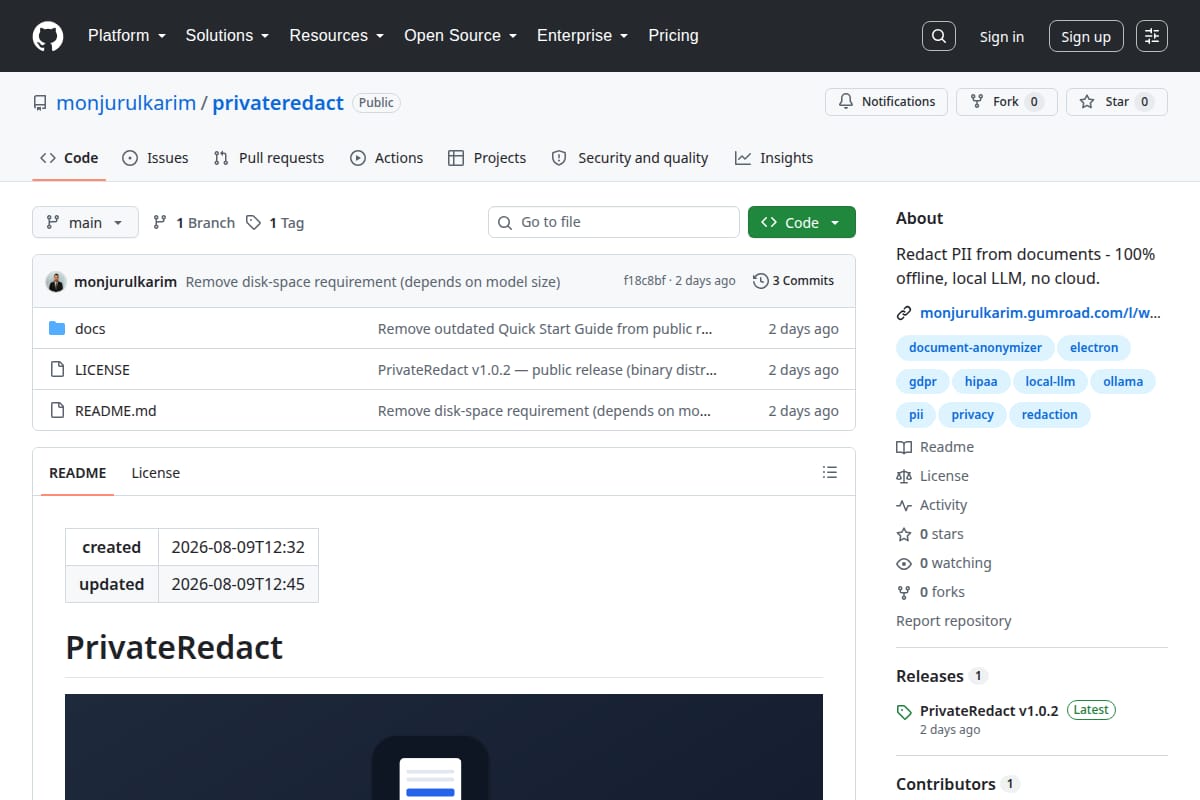This screenshot has height=800, width=1200.
Task: Expand the green Code dropdown button
Action: [802, 222]
